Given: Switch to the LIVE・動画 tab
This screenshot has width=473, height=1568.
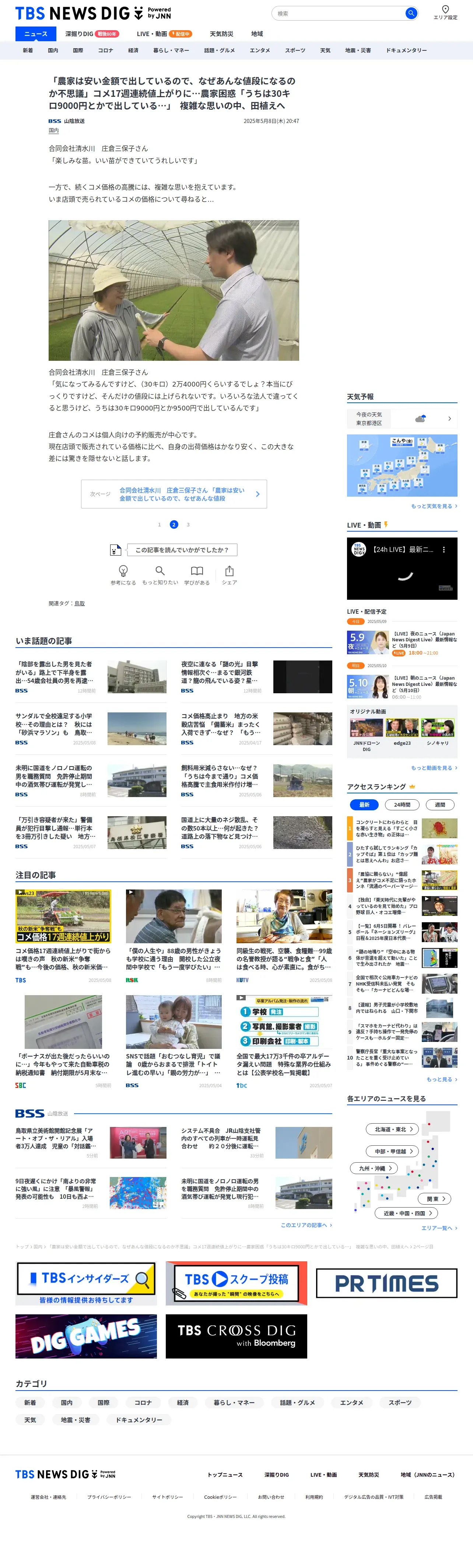Looking at the screenshot, I should 164,34.
